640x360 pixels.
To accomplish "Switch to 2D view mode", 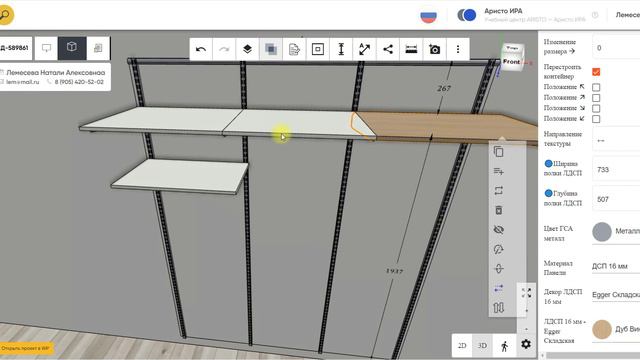I will pos(462,346).
